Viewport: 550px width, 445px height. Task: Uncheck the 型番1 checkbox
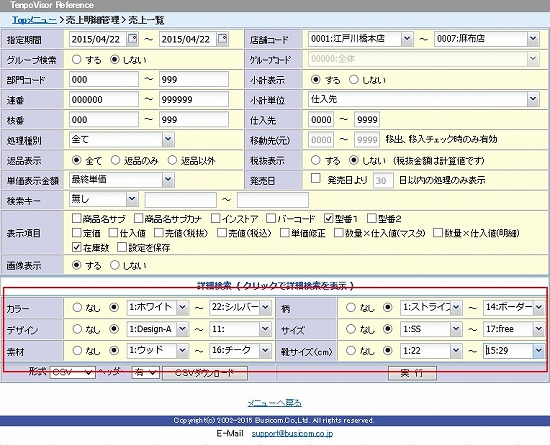(329, 218)
